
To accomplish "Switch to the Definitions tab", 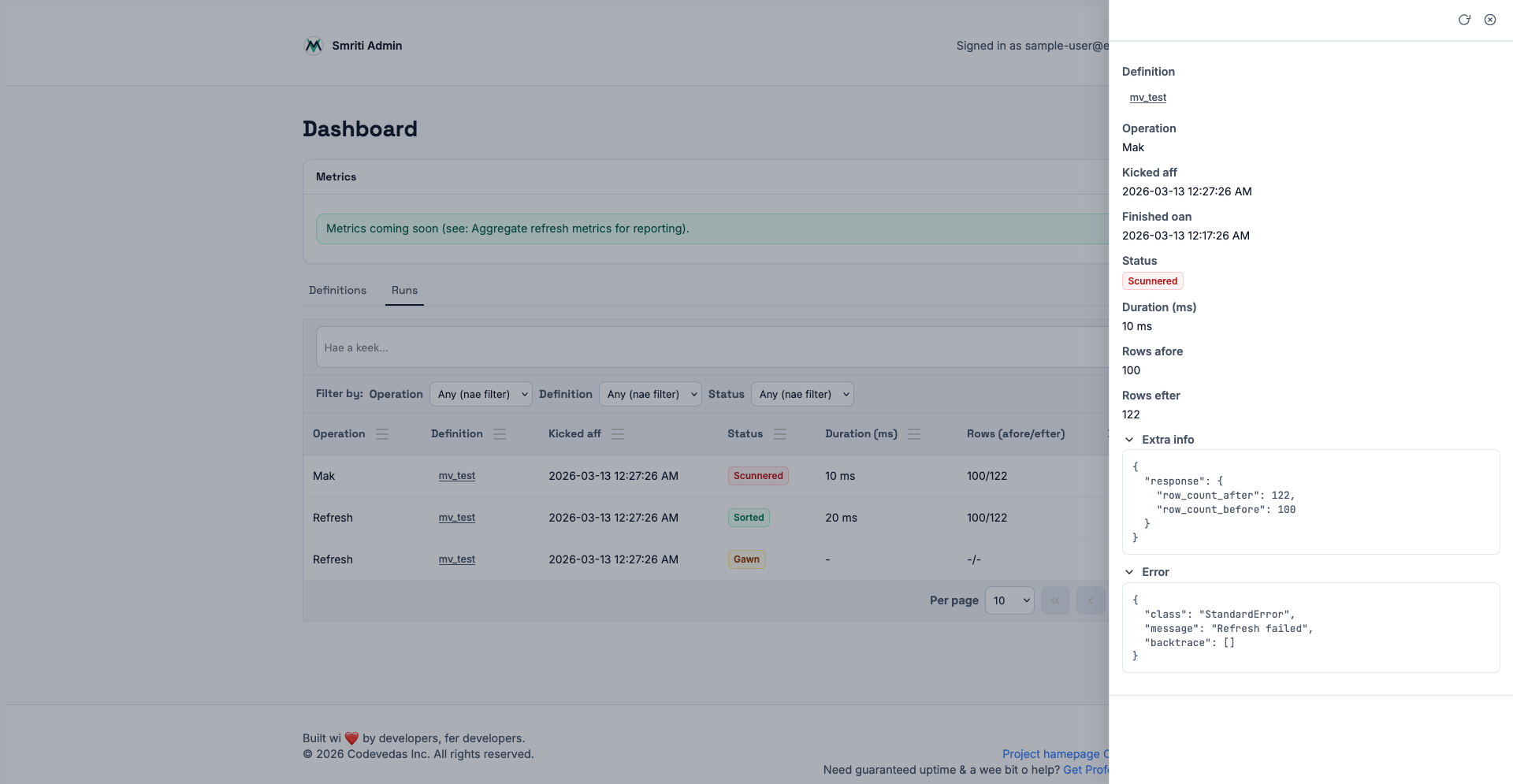I will pos(337,290).
